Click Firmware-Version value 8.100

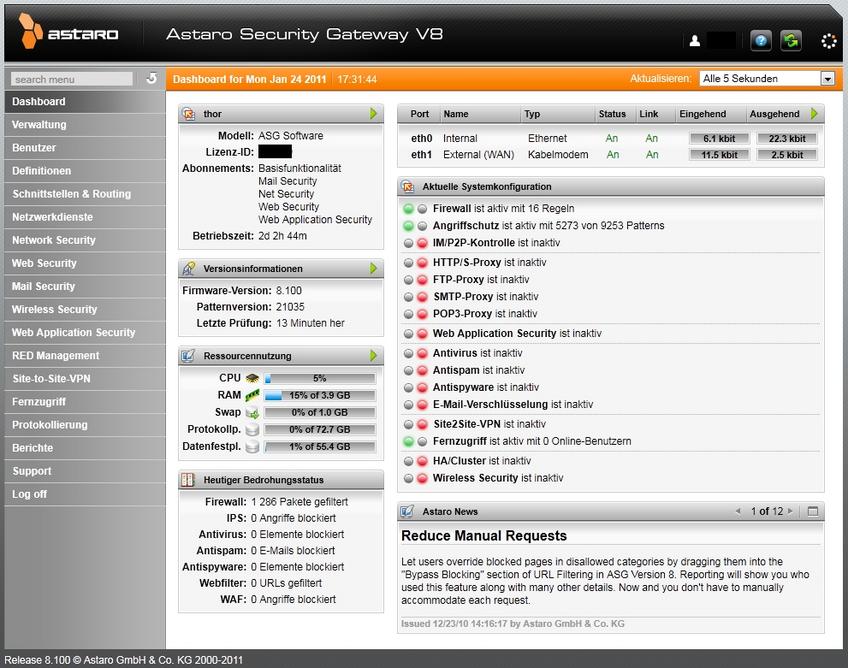click(289, 290)
